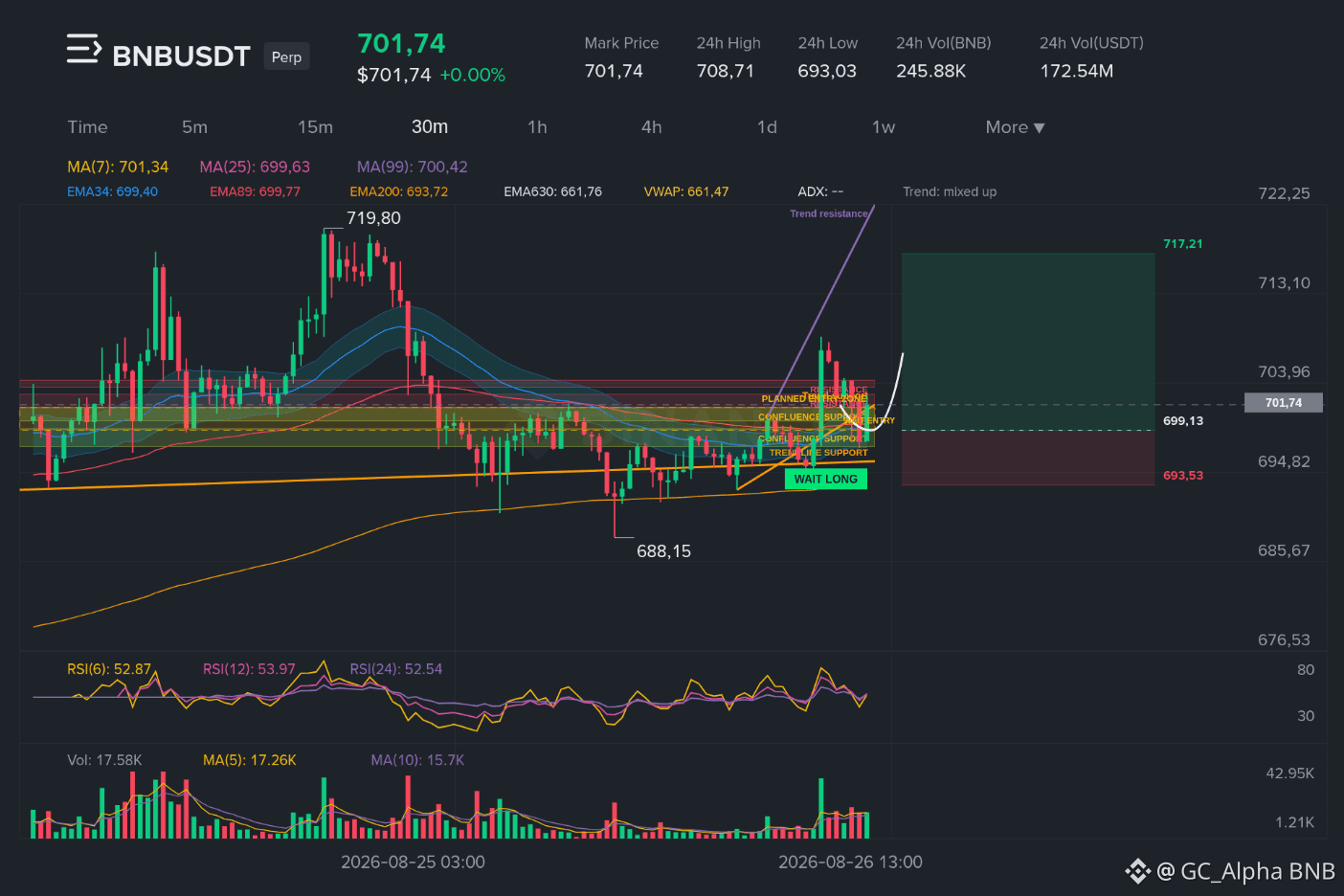Click the MA(25): 699,63 indicator label
Viewport: 1344px width, 896px height.
click(255, 167)
